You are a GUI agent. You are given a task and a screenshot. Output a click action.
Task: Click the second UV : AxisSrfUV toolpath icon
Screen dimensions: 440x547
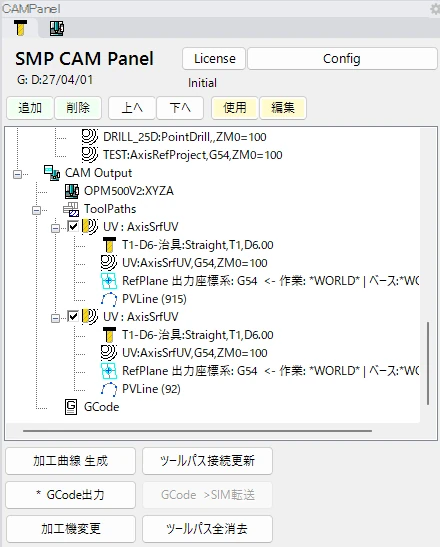(90, 316)
